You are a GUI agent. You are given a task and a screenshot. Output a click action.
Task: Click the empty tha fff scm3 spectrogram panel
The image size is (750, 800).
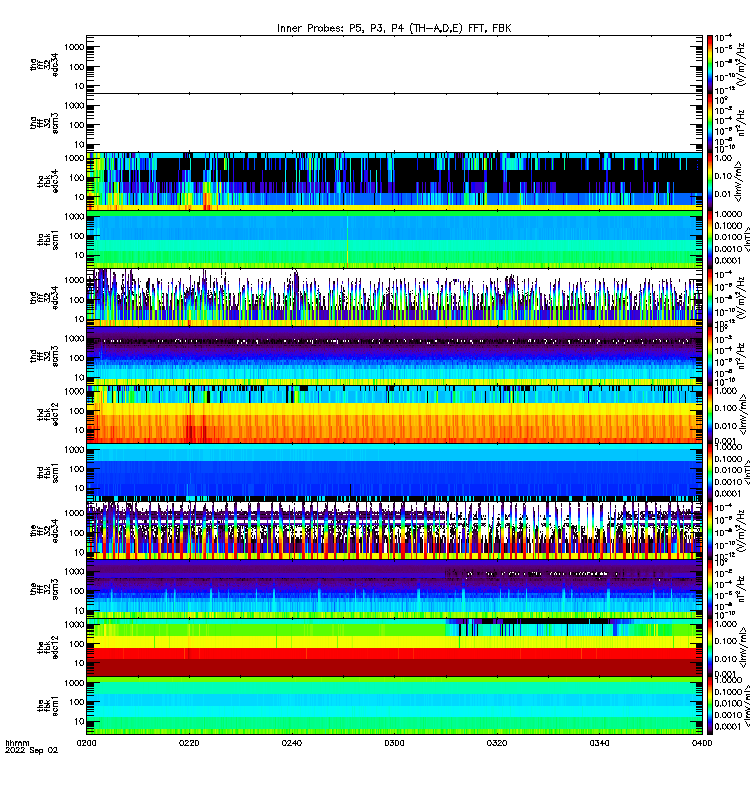click(394, 122)
